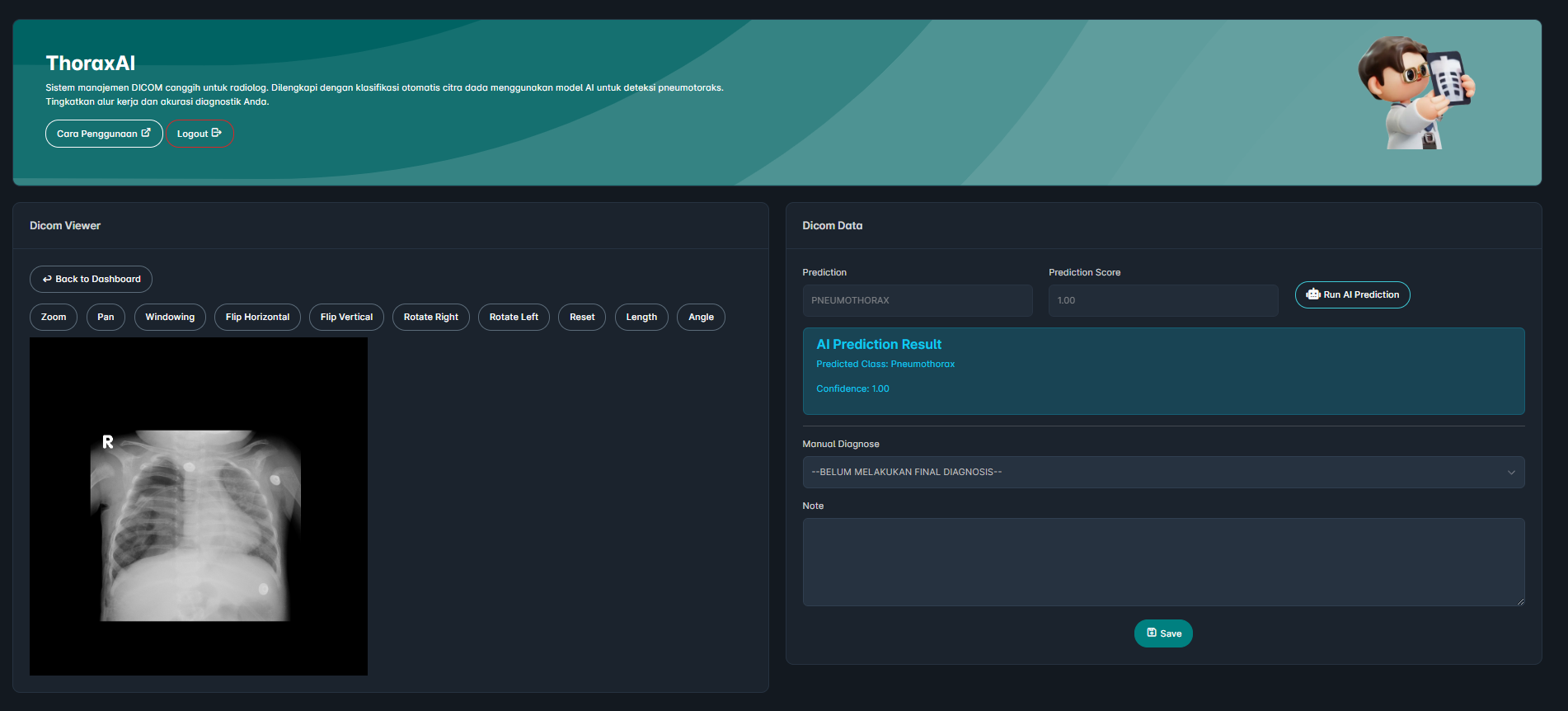Viewport: 1568px width, 711px height.
Task: Open the Manual Diagnose dropdown
Action: point(1162,472)
